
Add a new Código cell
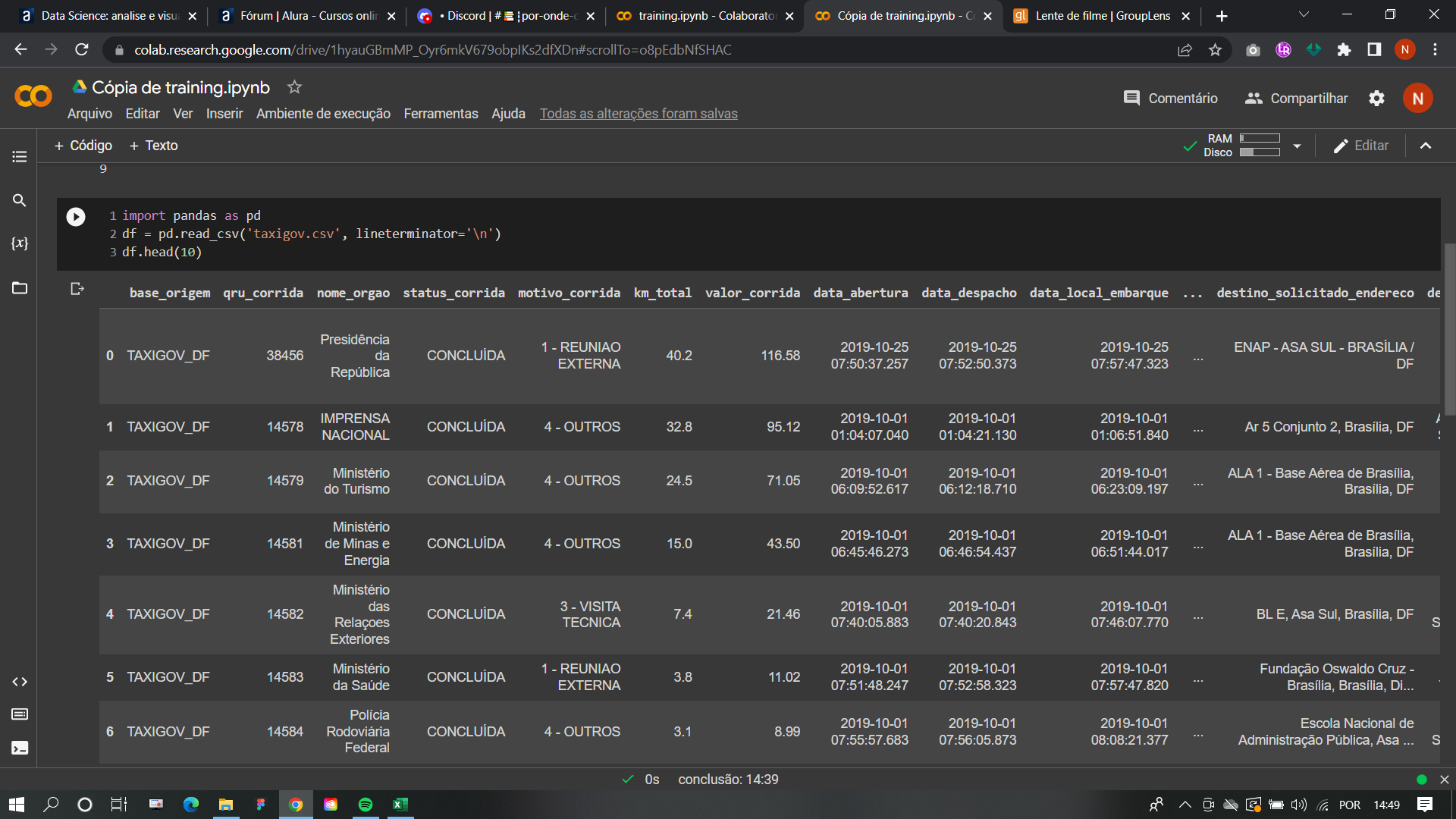pos(83,146)
